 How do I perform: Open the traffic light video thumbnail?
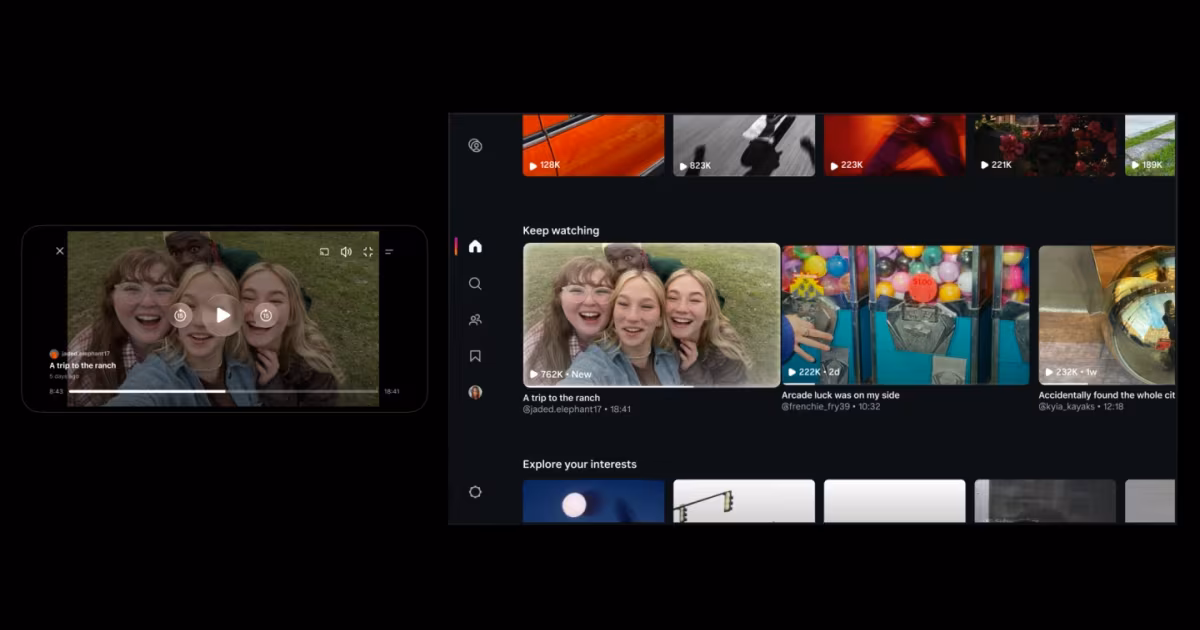click(744, 501)
